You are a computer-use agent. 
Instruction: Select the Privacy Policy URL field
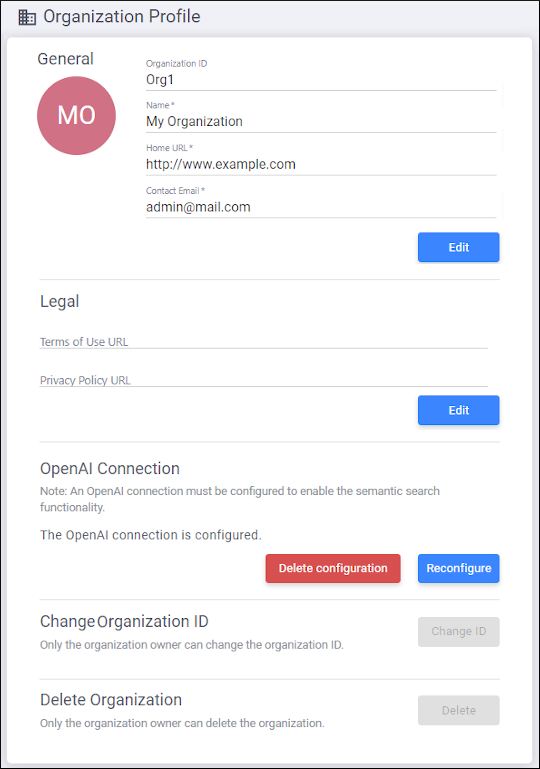[x=264, y=380]
